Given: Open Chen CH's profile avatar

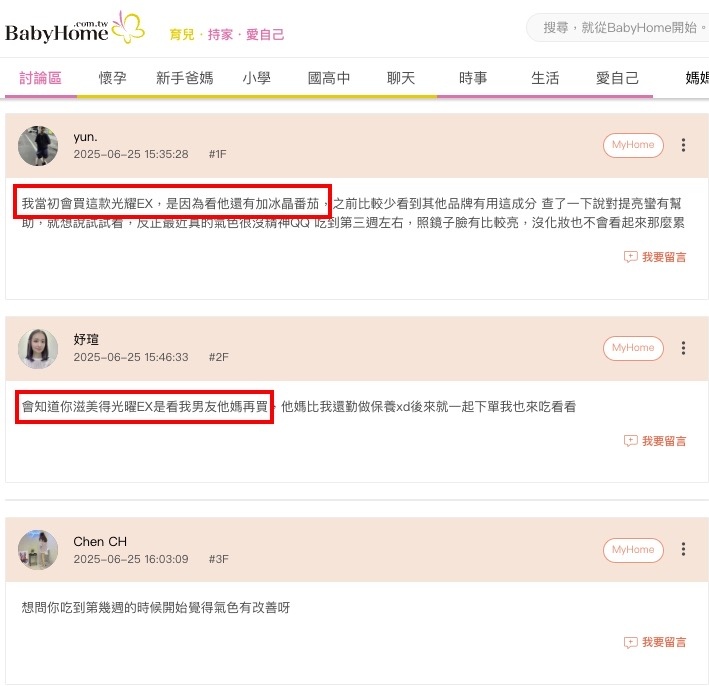Looking at the screenshot, I should pos(38,550).
